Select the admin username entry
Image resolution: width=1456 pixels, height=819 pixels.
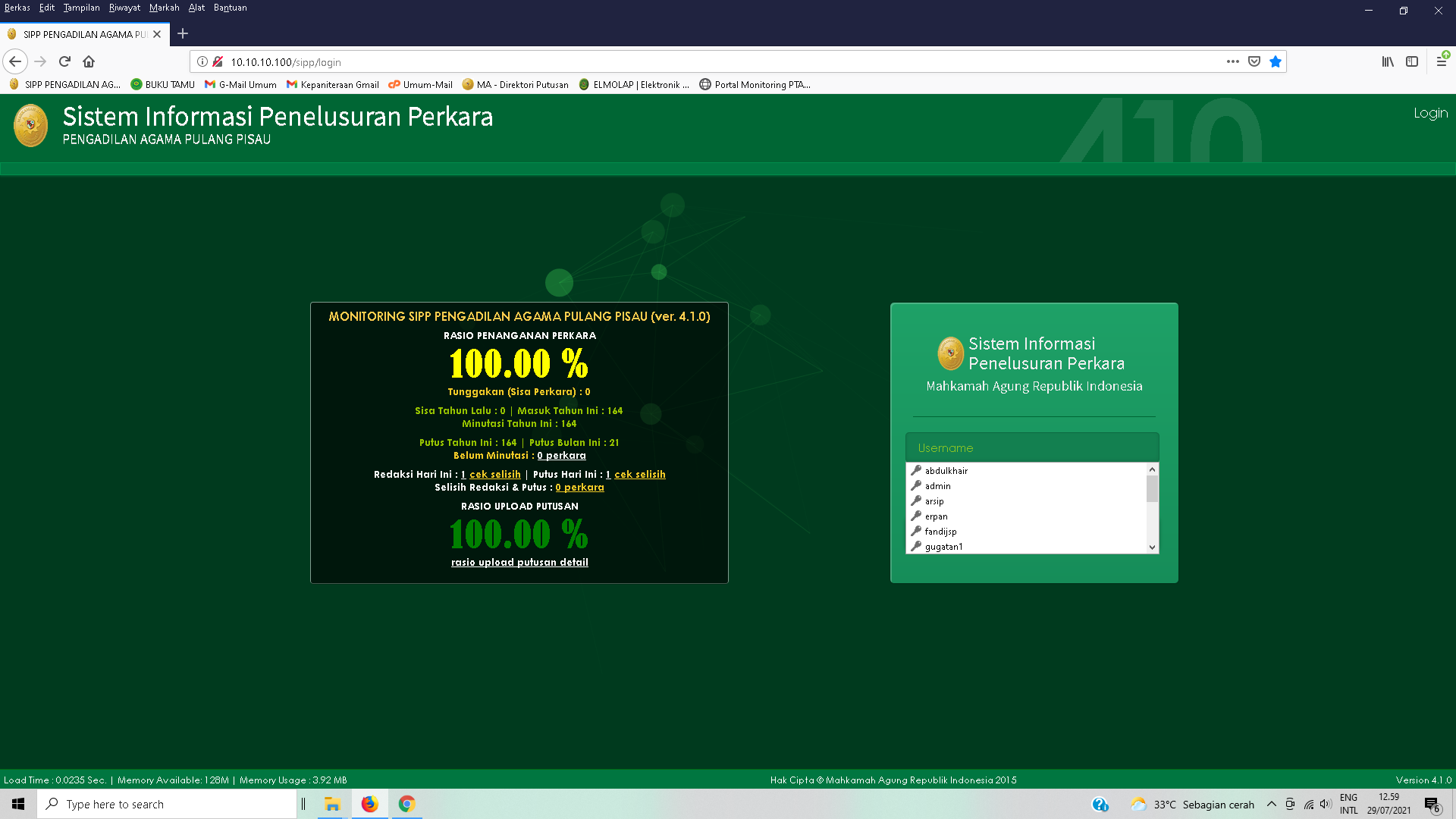pyautogui.click(x=937, y=486)
